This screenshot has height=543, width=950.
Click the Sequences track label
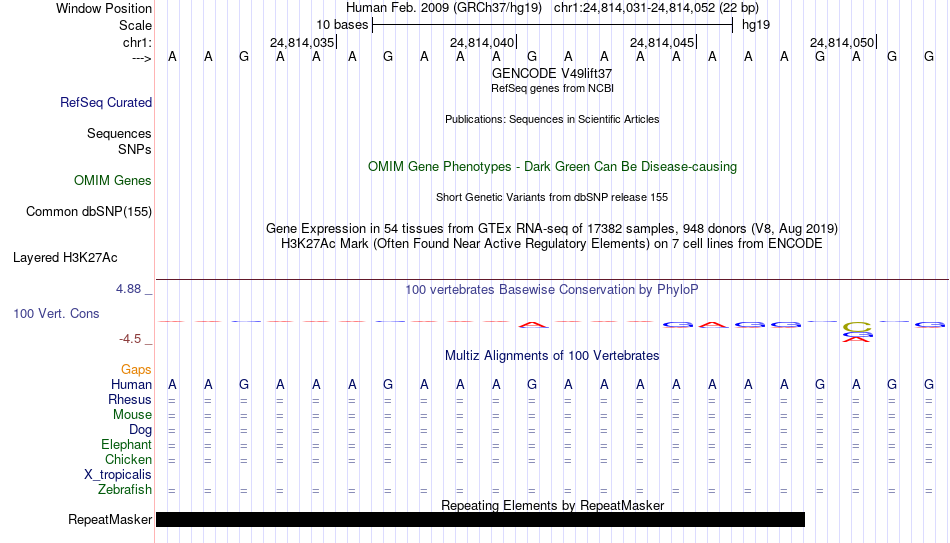click(x=119, y=133)
